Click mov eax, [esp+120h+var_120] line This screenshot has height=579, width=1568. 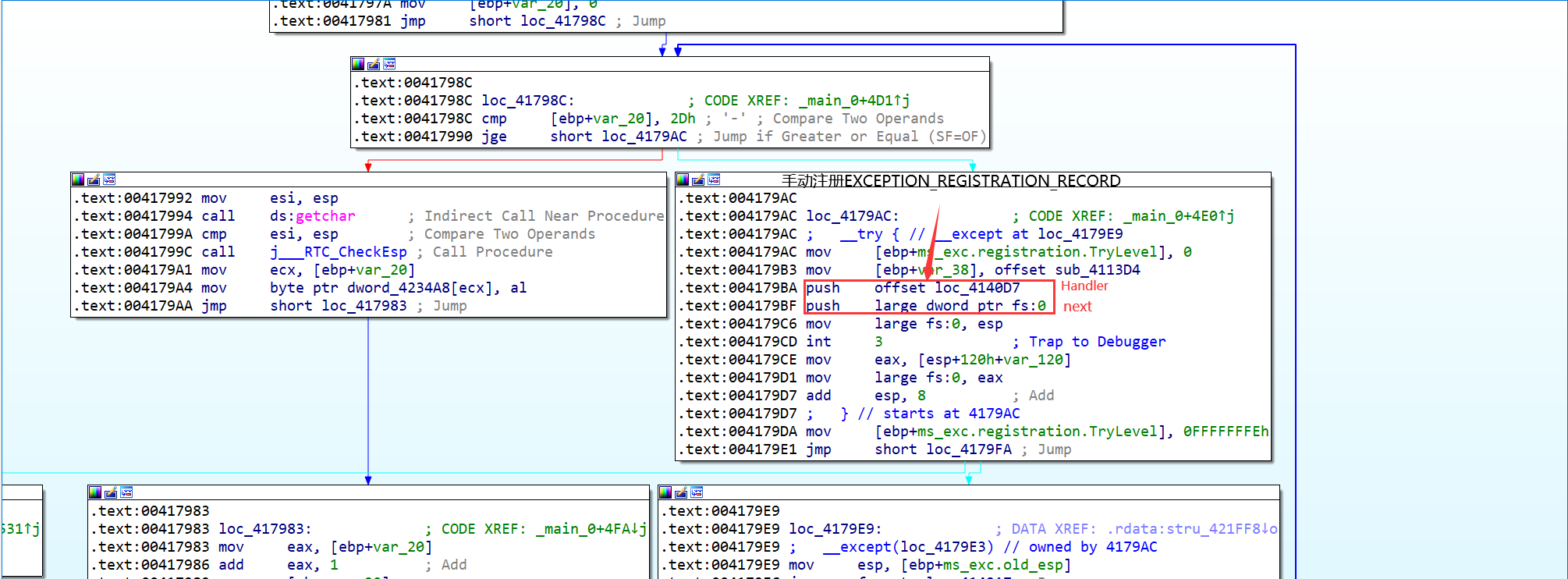[x=874, y=360]
